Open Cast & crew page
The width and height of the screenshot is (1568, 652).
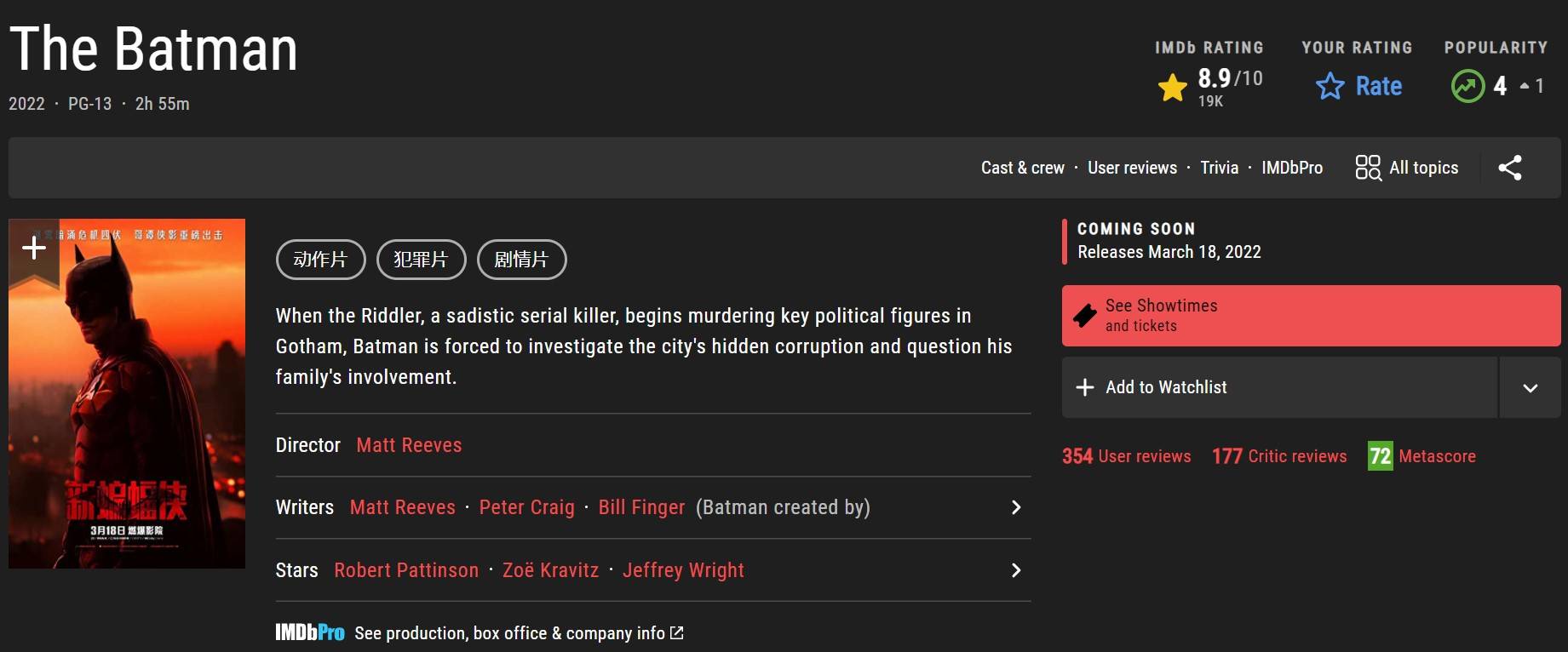click(1023, 168)
